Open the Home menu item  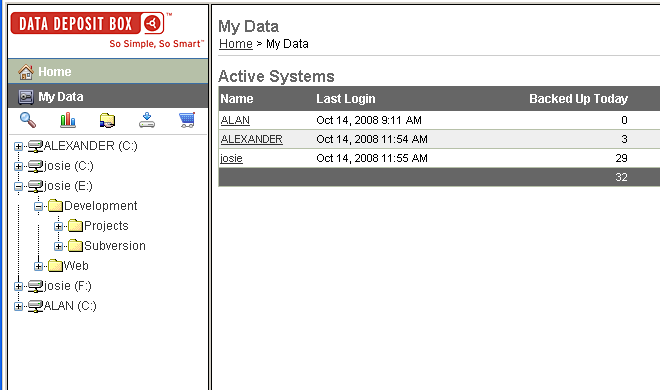[108, 71]
